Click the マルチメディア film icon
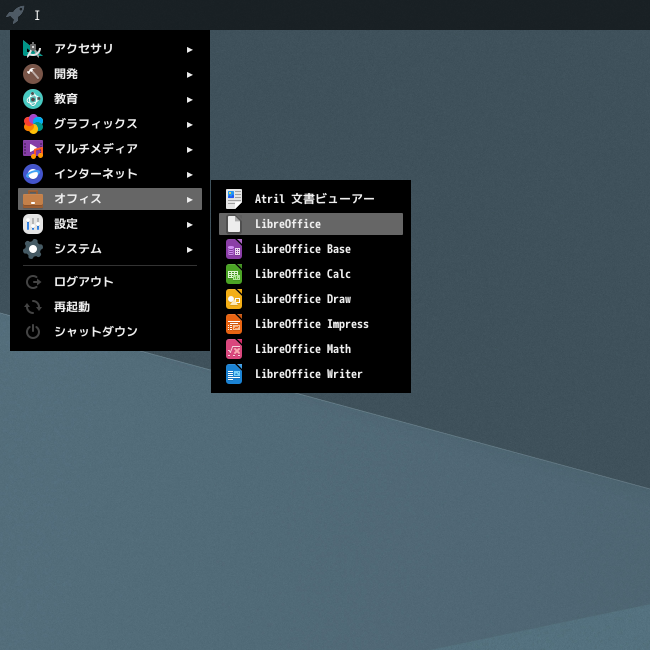Screen dimensions: 650x650 [x=33, y=149]
